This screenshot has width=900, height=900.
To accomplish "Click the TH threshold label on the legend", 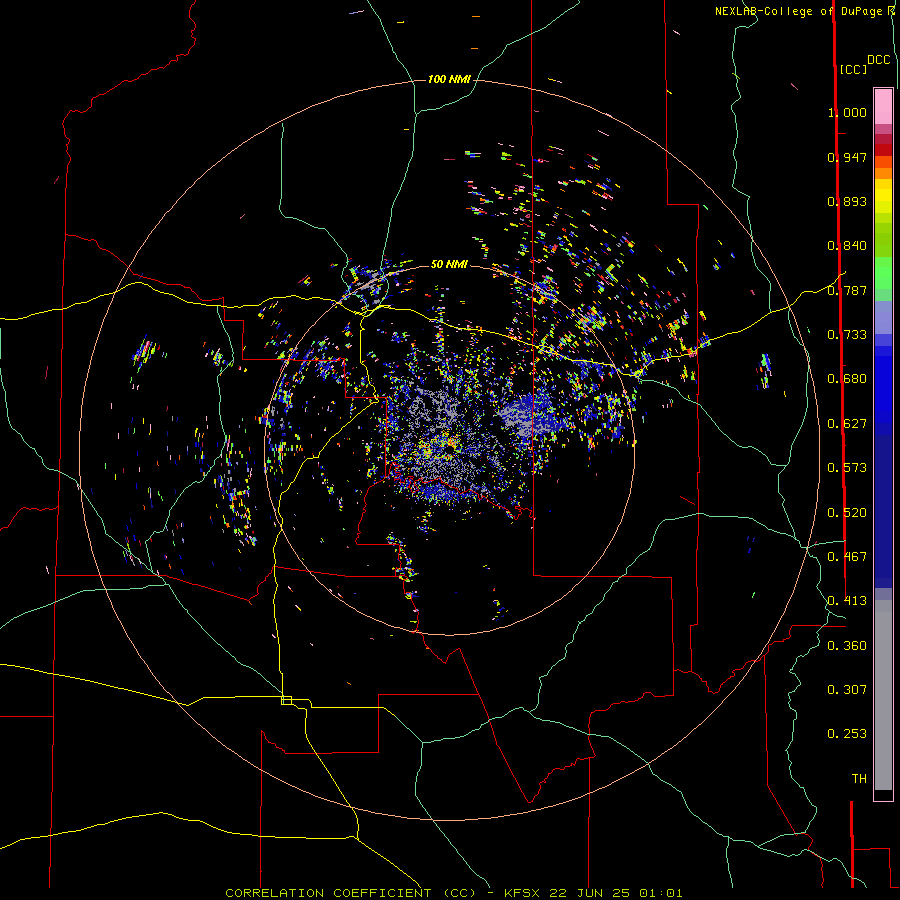I will (859, 779).
